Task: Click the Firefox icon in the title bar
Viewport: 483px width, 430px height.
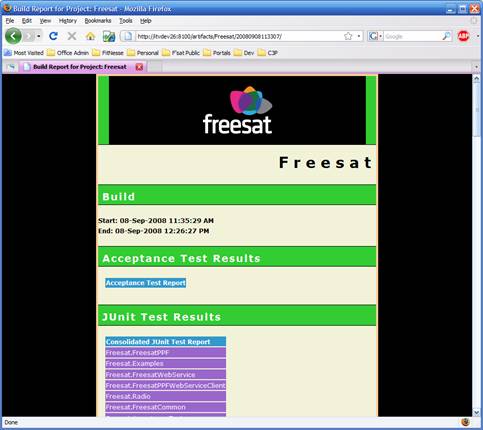Action: (7, 8)
